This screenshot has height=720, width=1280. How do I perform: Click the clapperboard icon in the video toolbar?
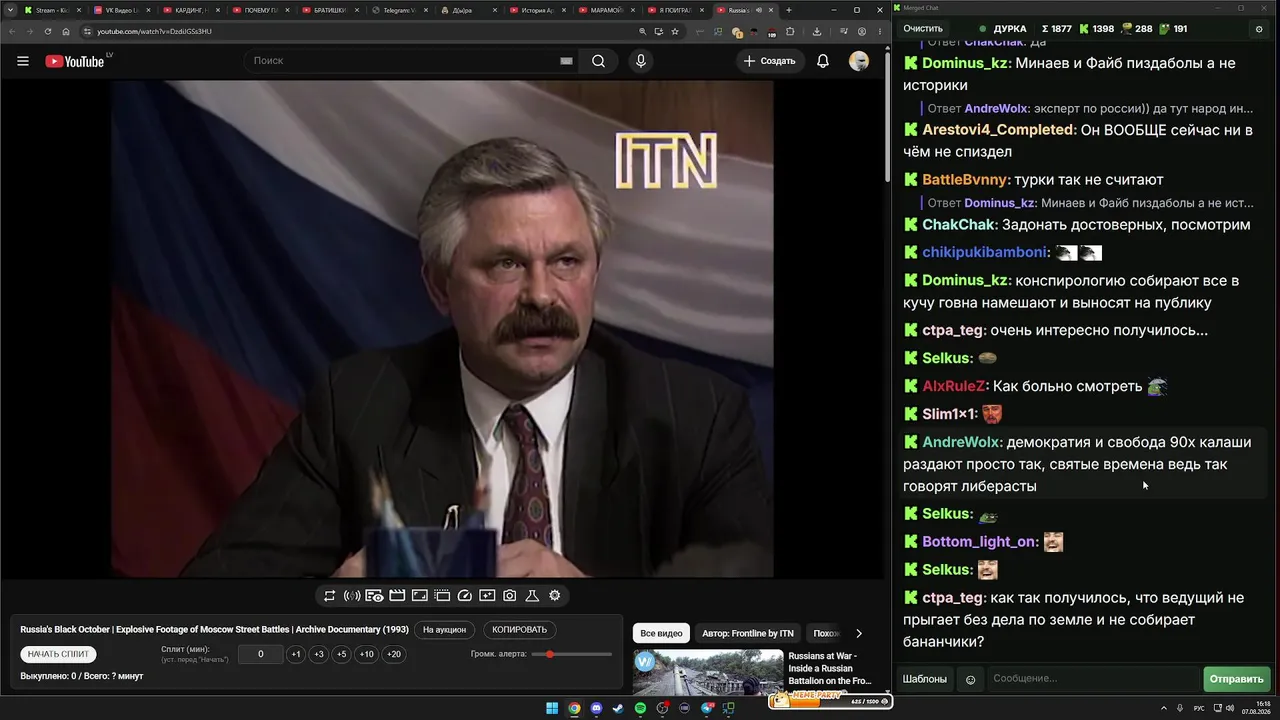point(397,596)
